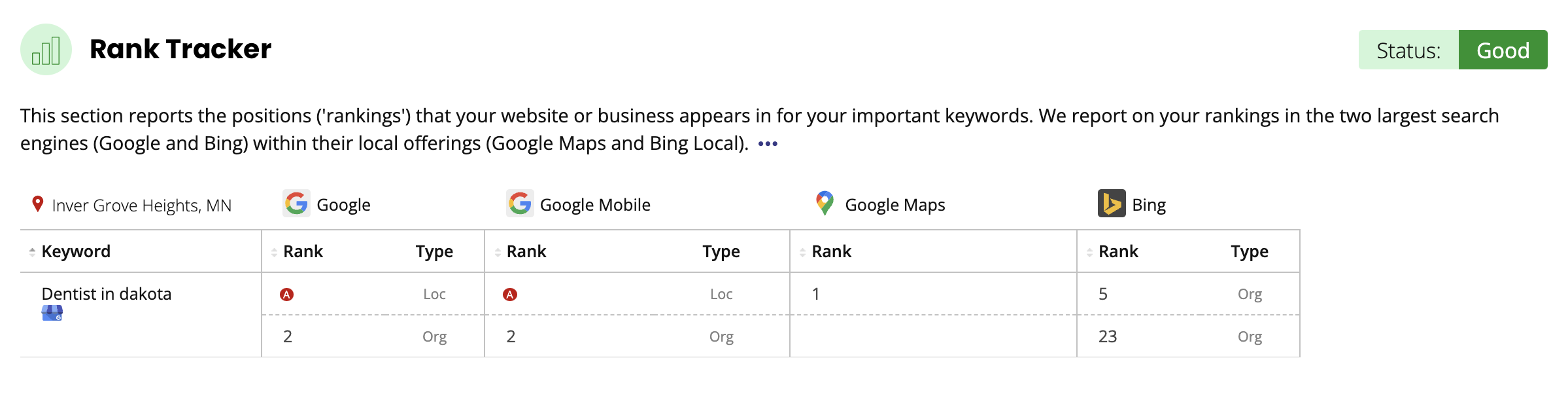The height and width of the screenshot is (394, 1568).
Task: Click the red location pin icon
Action: (38, 204)
